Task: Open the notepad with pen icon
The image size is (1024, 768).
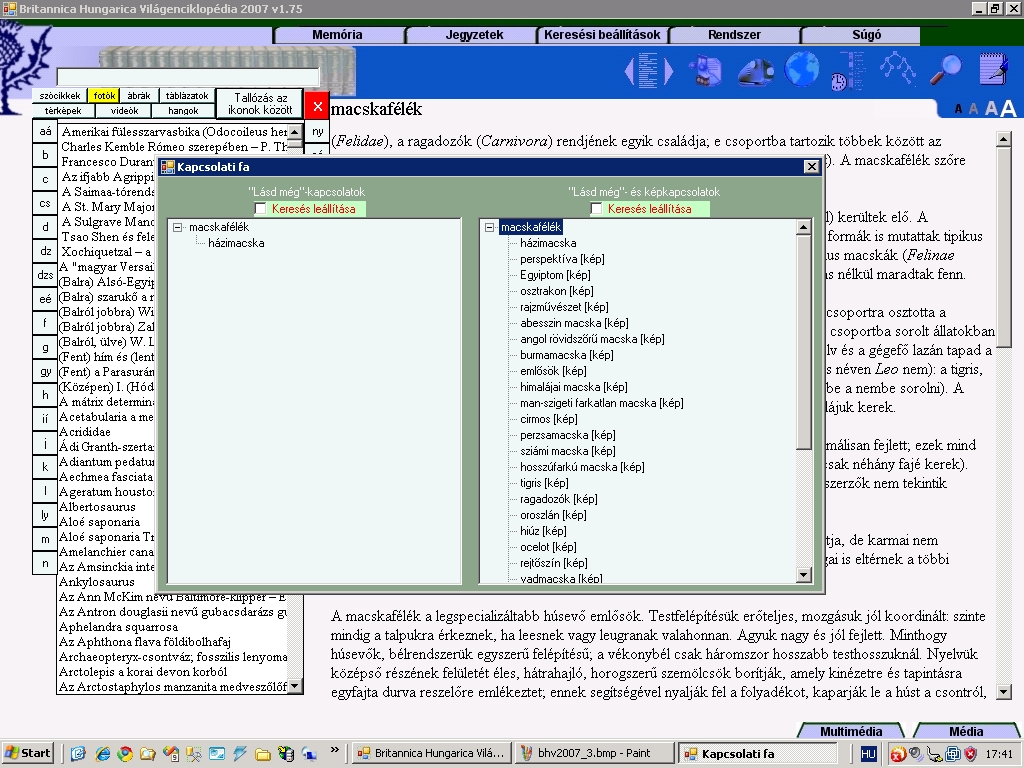Action: click(994, 69)
